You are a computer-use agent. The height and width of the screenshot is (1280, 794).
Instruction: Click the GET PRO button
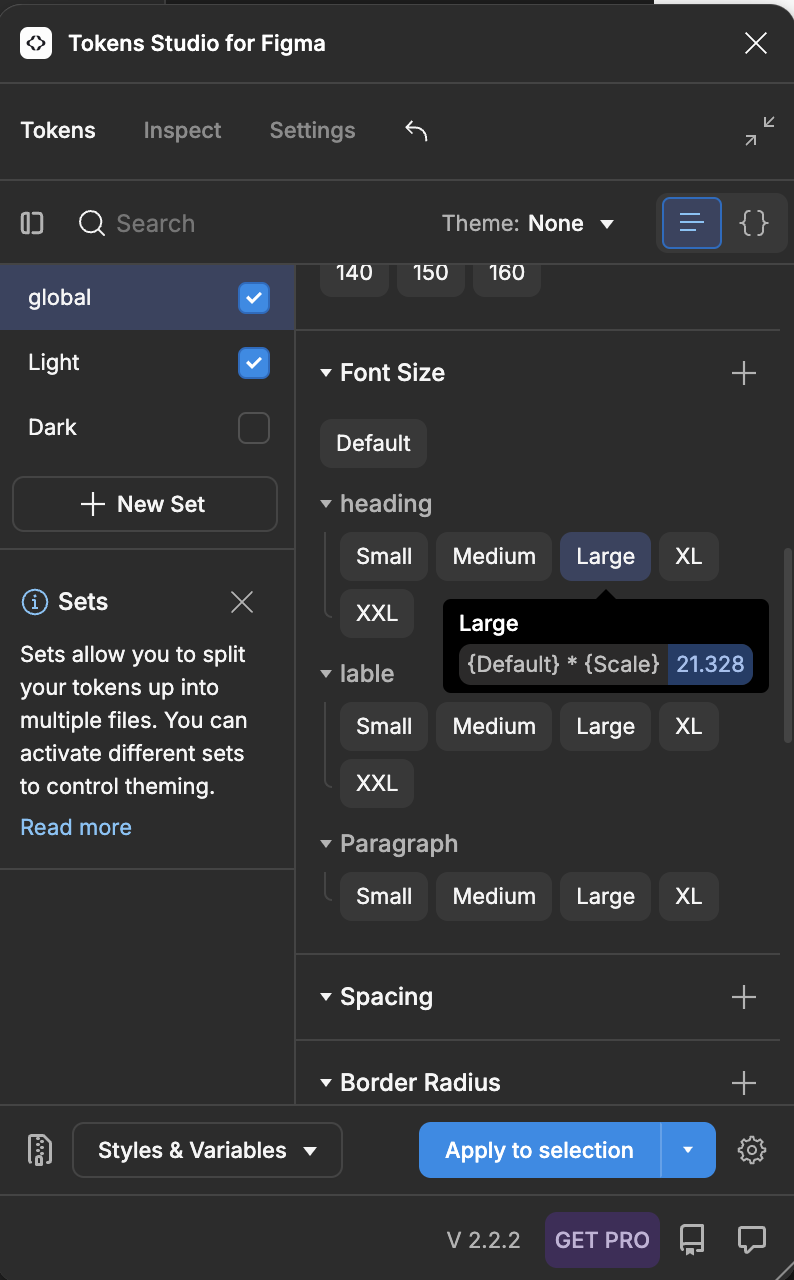pyautogui.click(x=602, y=1240)
